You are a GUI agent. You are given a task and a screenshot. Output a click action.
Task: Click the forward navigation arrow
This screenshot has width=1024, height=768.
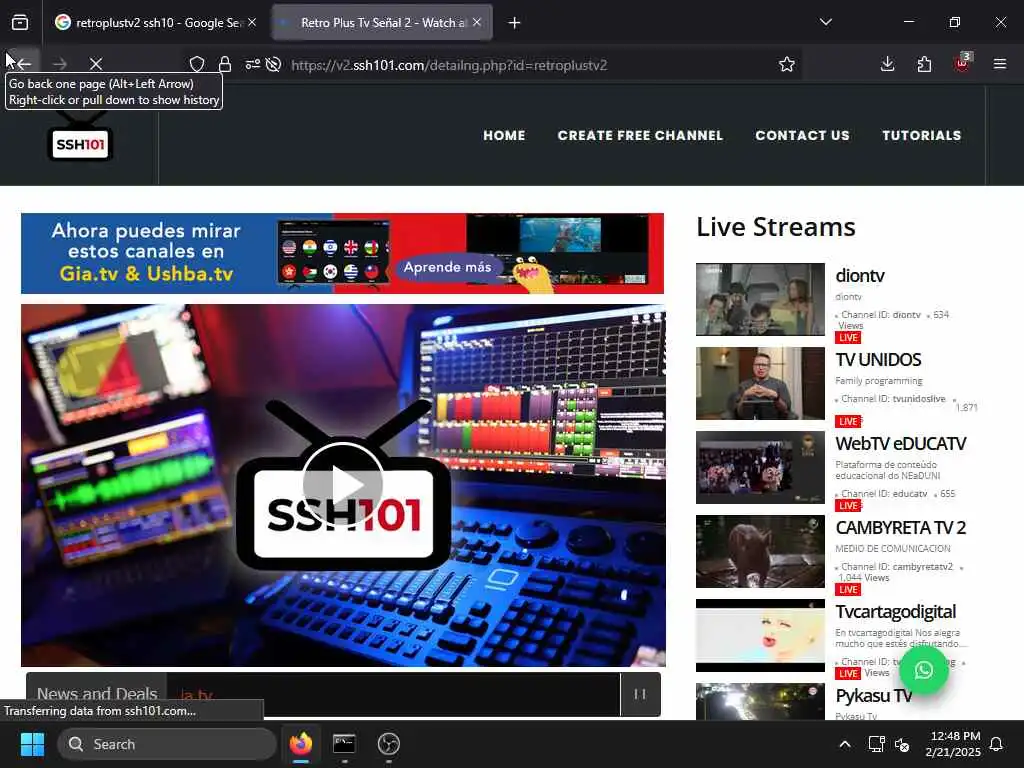tap(59, 64)
